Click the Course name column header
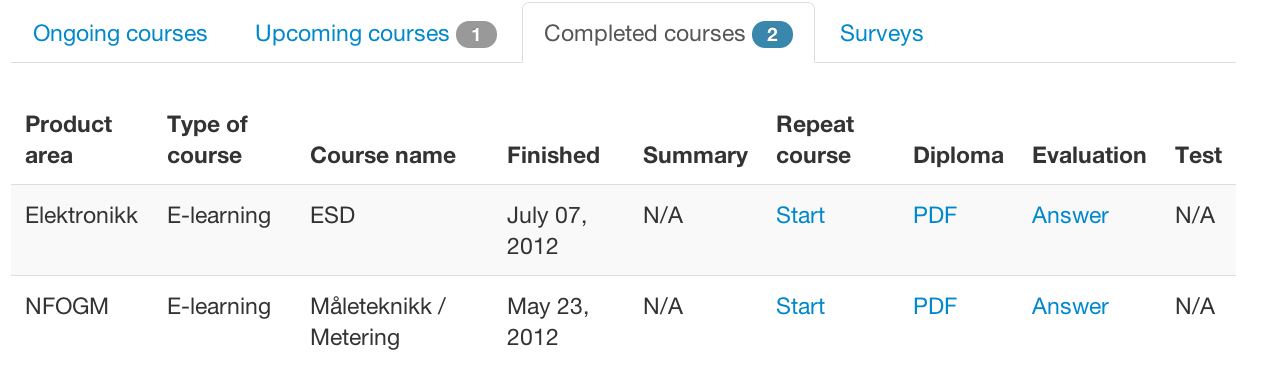The width and height of the screenshot is (1271, 368). tap(383, 155)
